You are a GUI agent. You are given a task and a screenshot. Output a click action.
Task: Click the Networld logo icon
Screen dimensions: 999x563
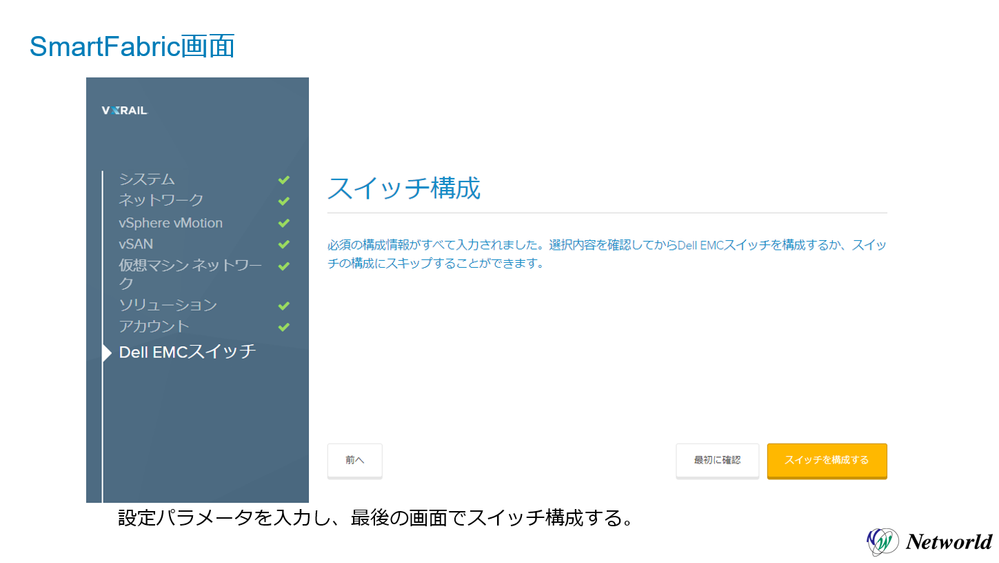[x=882, y=542]
